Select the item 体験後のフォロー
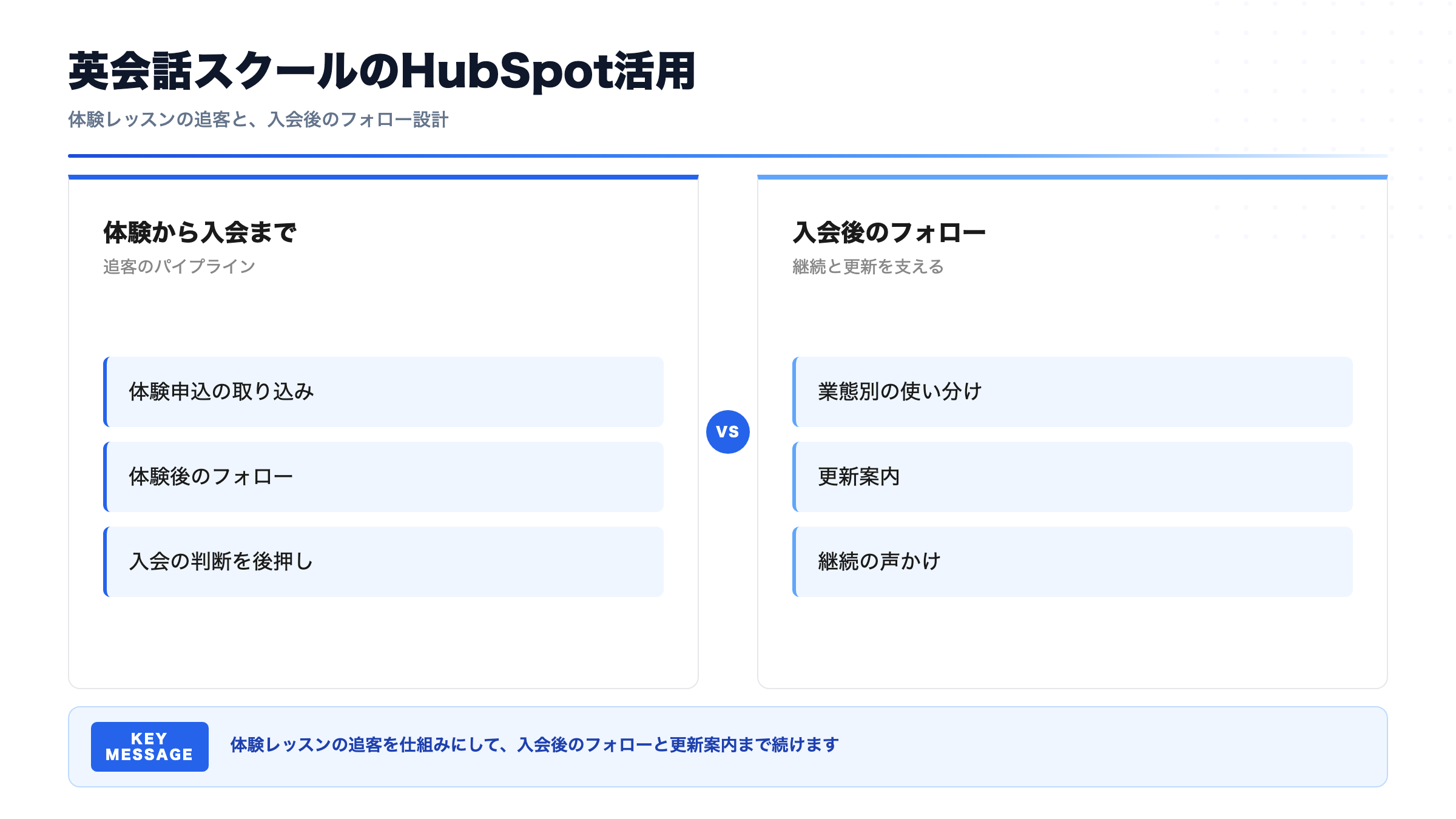 [383, 477]
